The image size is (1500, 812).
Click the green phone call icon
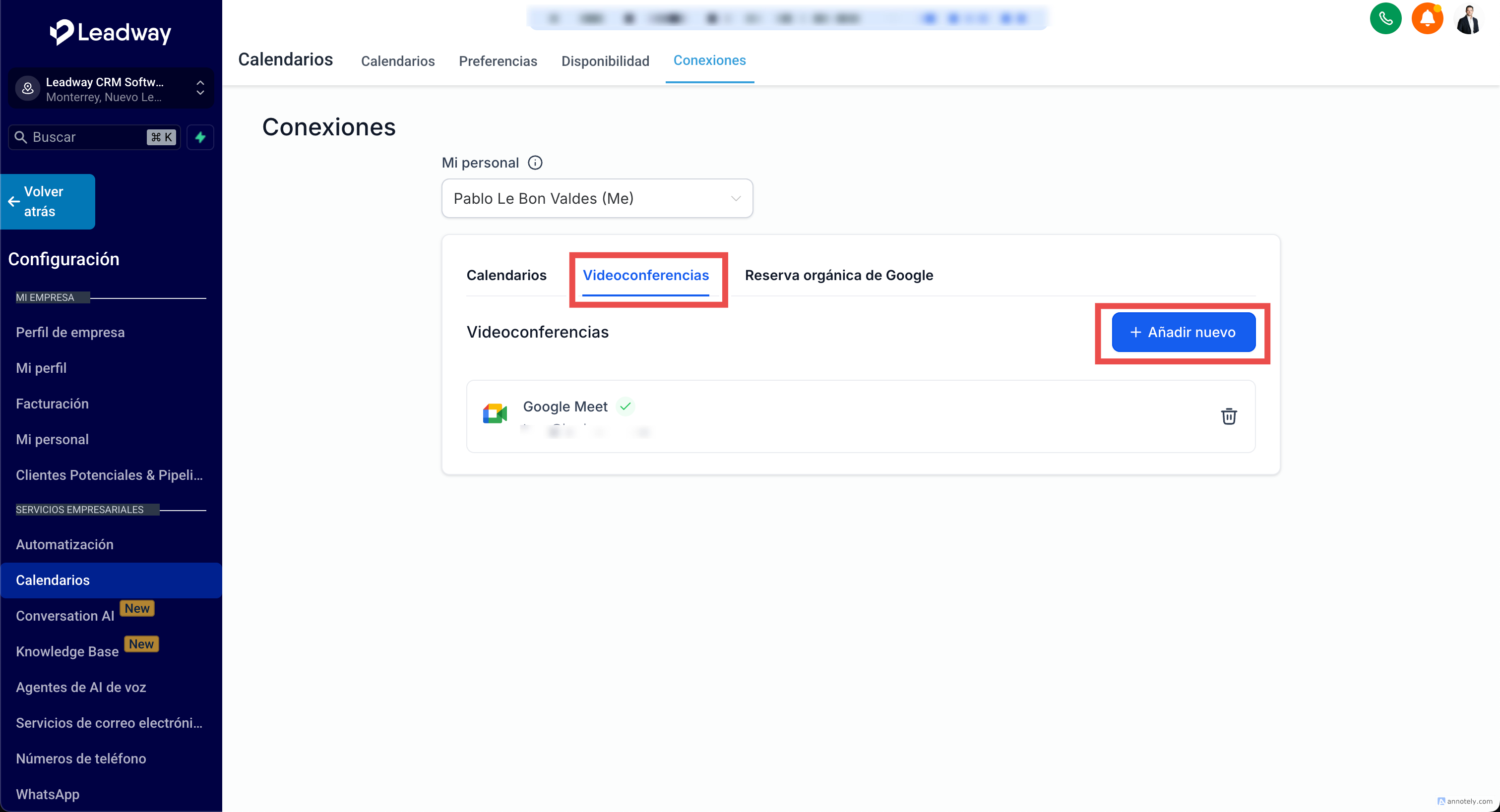coord(1385,19)
